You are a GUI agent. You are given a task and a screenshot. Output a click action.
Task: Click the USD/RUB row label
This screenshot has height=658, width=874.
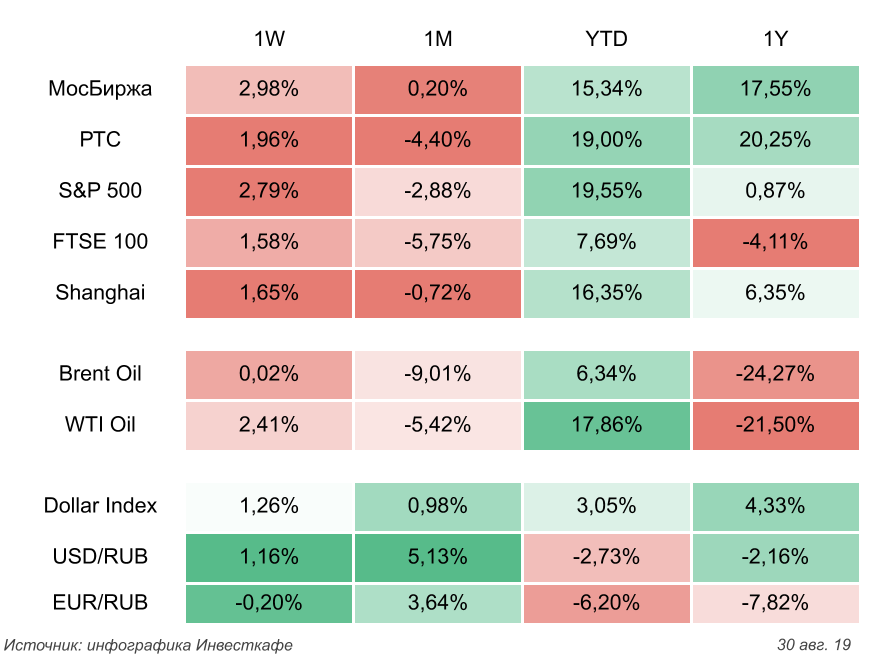[x=100, y=557]
